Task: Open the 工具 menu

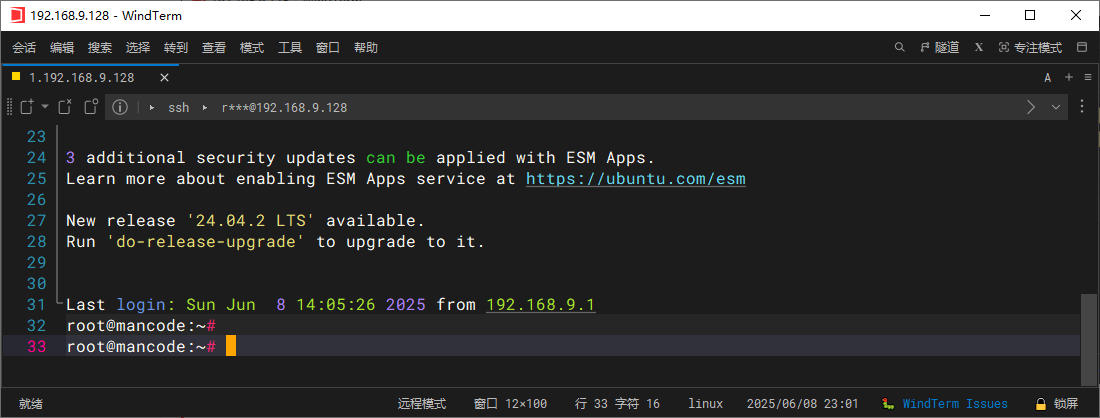Action: coord(290,47)
